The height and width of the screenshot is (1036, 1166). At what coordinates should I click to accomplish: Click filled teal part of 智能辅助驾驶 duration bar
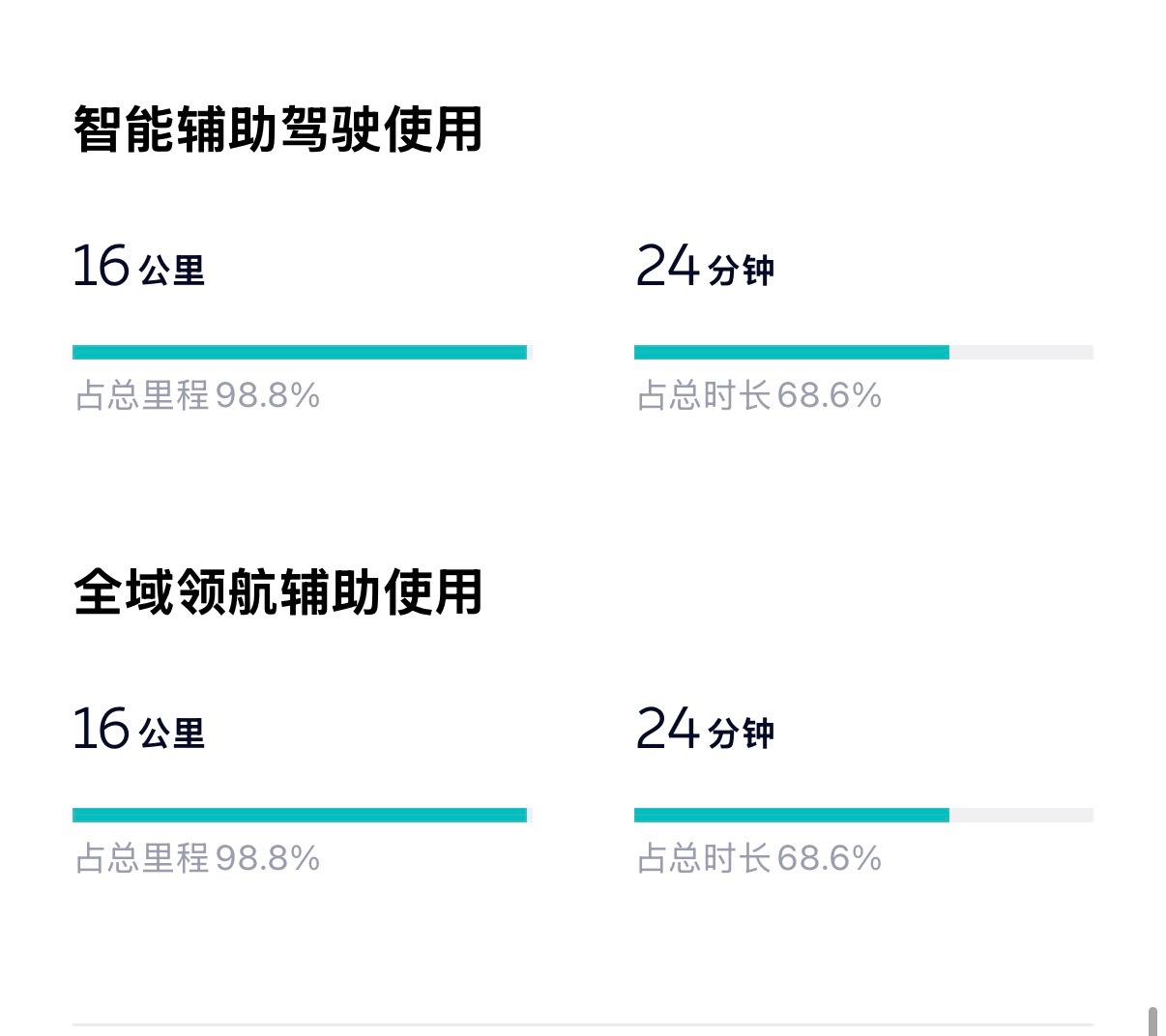point(791,353)
